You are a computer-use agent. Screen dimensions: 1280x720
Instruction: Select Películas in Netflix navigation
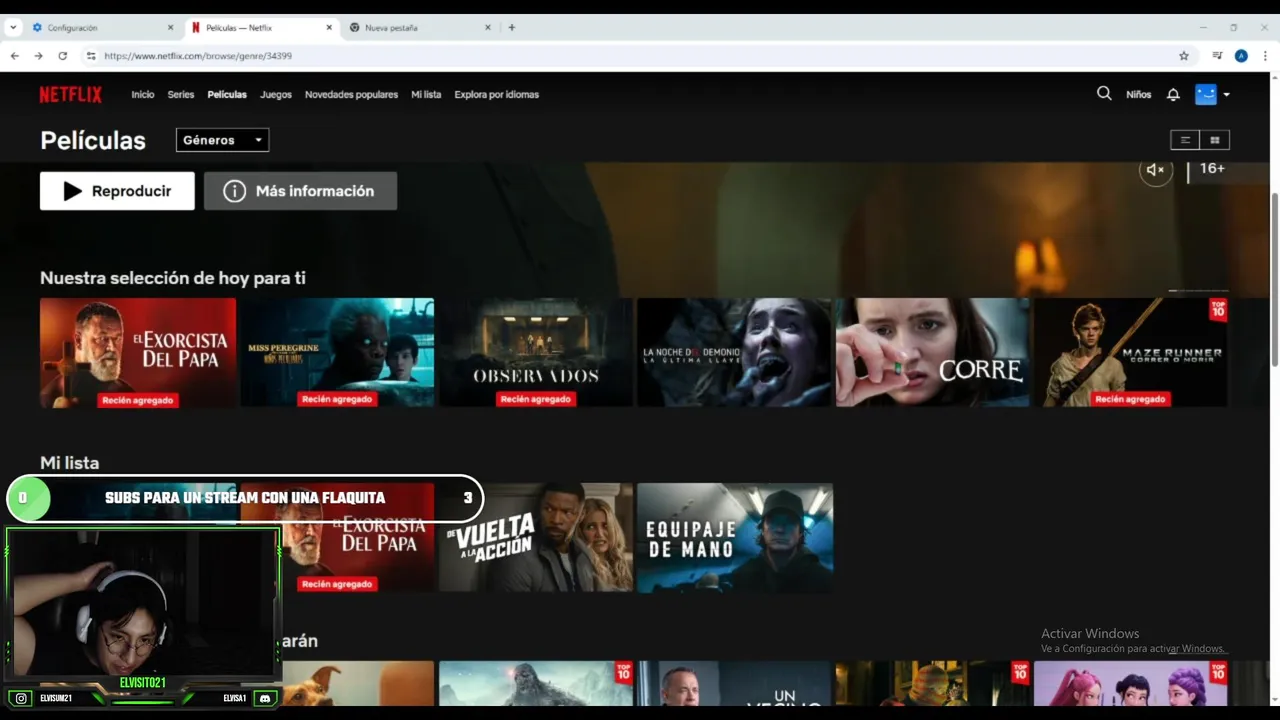227,94
